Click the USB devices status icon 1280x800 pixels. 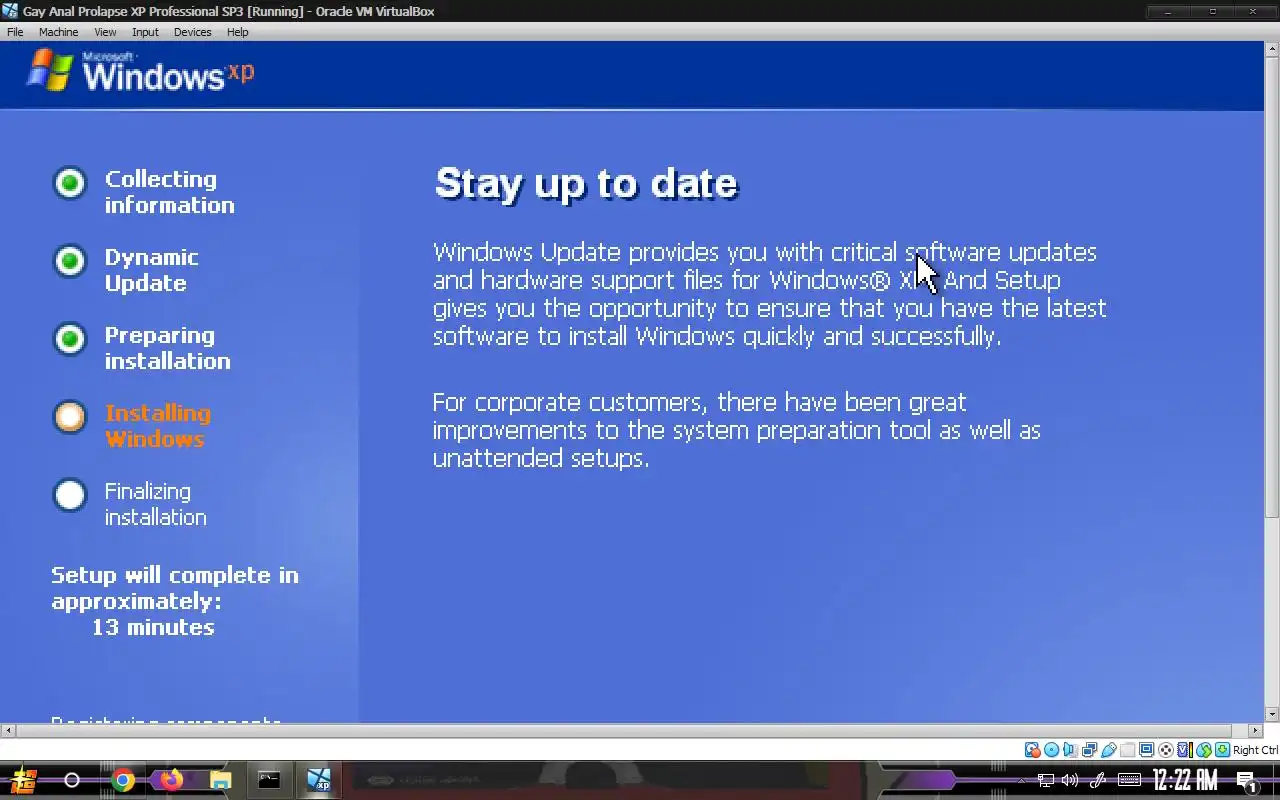tap(1109, 750)
